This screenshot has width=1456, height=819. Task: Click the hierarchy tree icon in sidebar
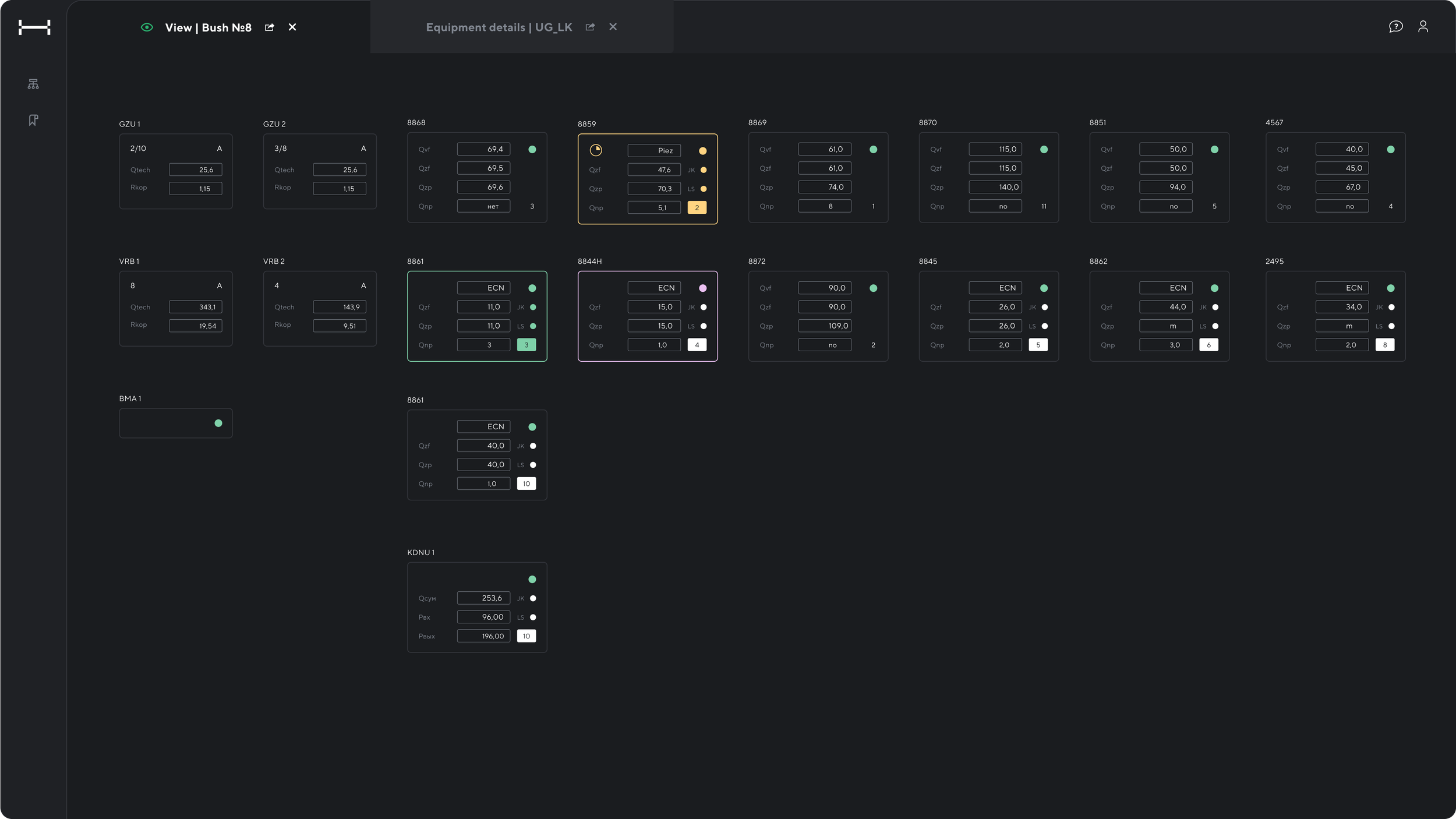(33, 84)
